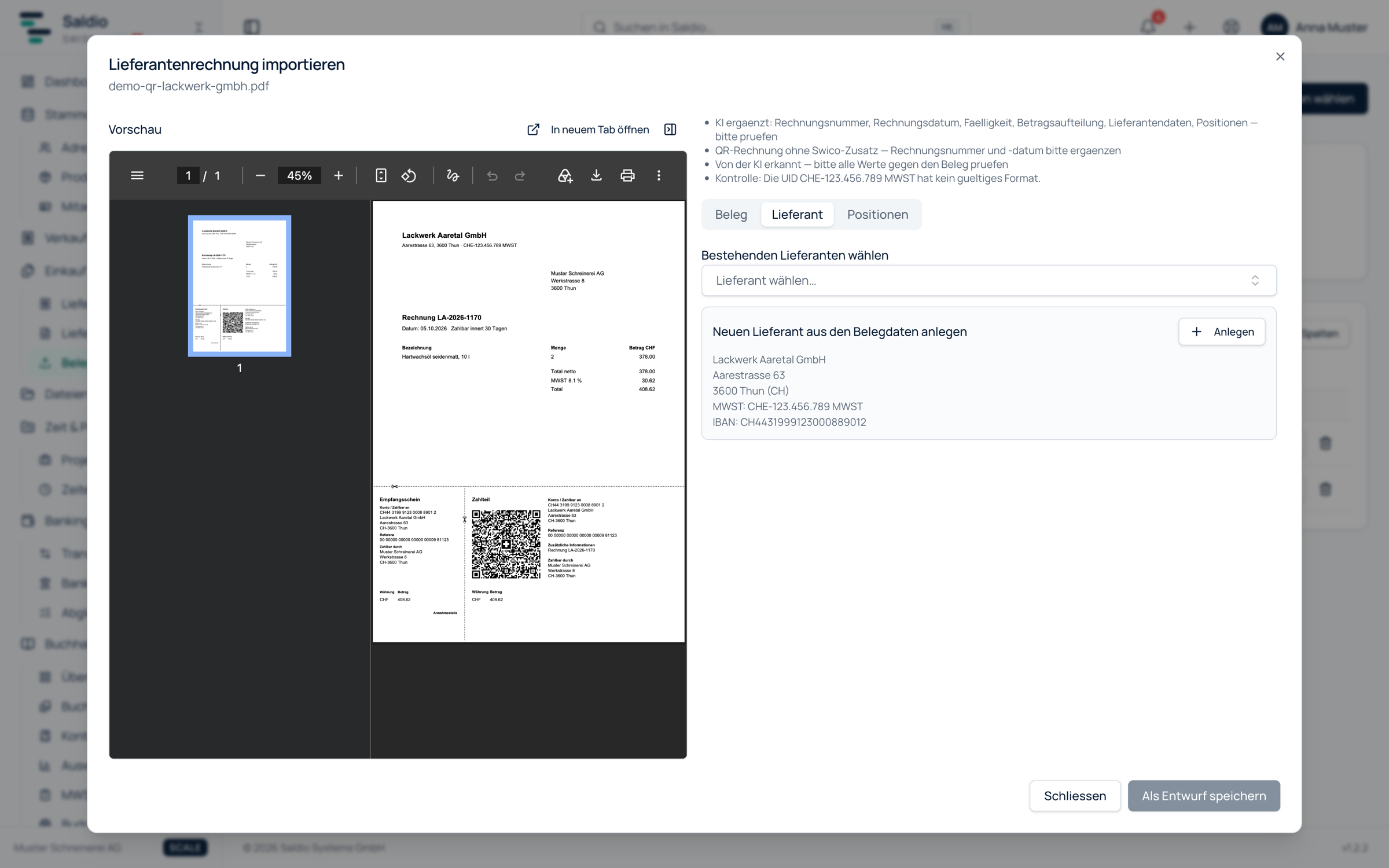Click the undo icon in PDF toolbar
Image resolution: width=1389 pixels, height=868 pixels.
coord(492,175)
